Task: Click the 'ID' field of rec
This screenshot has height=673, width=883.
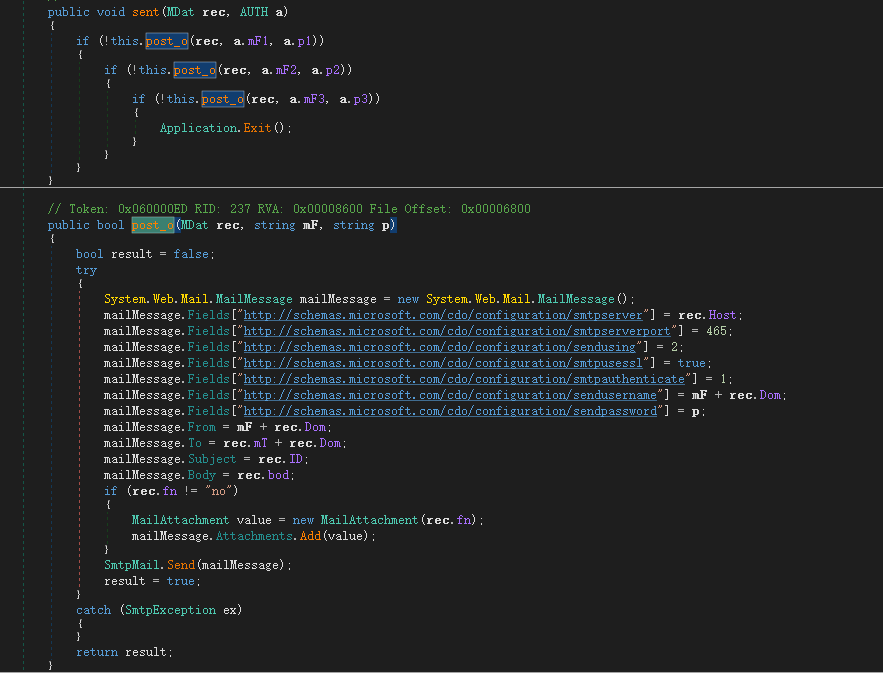Action: tap(296, 459)
